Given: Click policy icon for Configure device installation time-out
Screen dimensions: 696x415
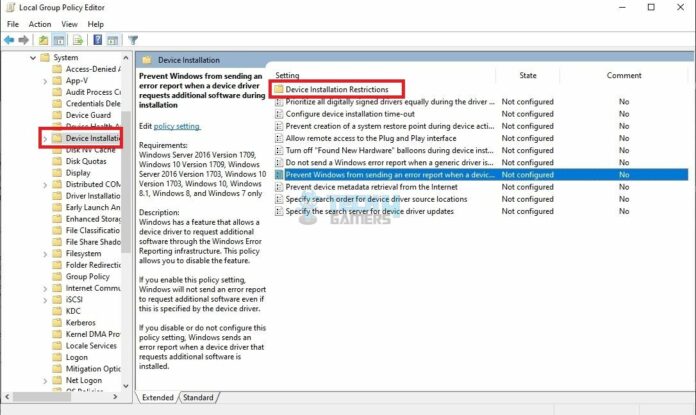Looking at the screenshot, I should [279, 114].
